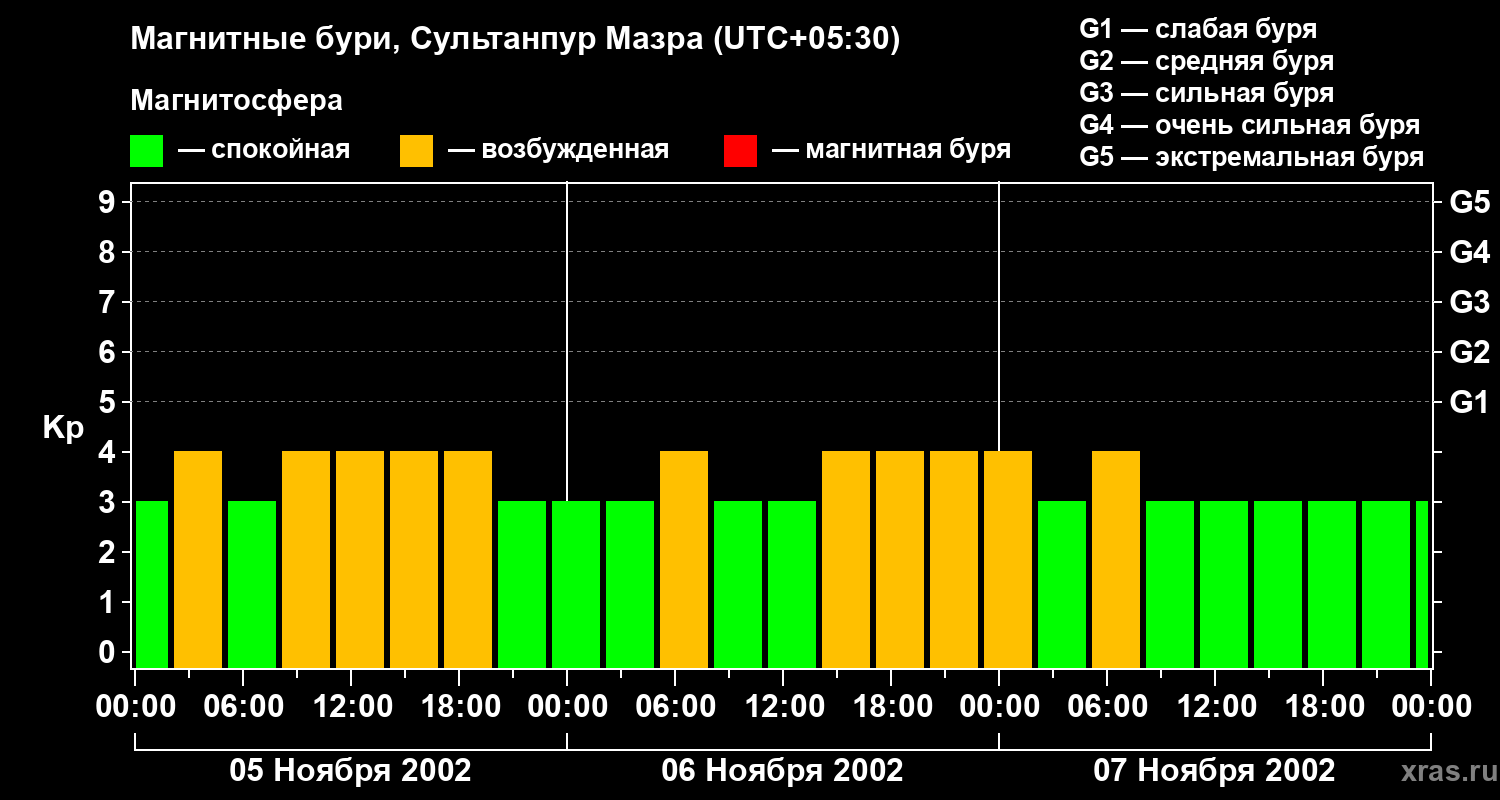This screenshot has width=1500, height=800.
Task: Select the '06 Ноября 2002' date label
Action: tap(782, 771)
